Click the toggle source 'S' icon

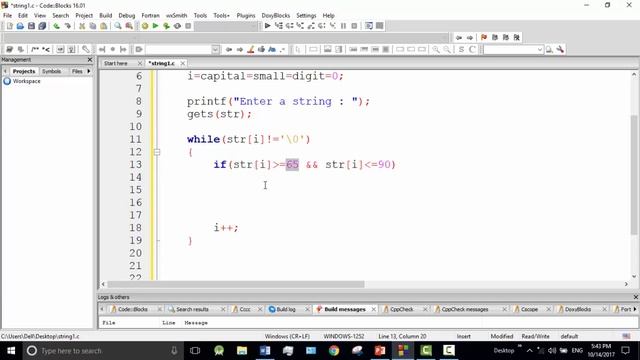pyautogui.click(x=461, y=49)
